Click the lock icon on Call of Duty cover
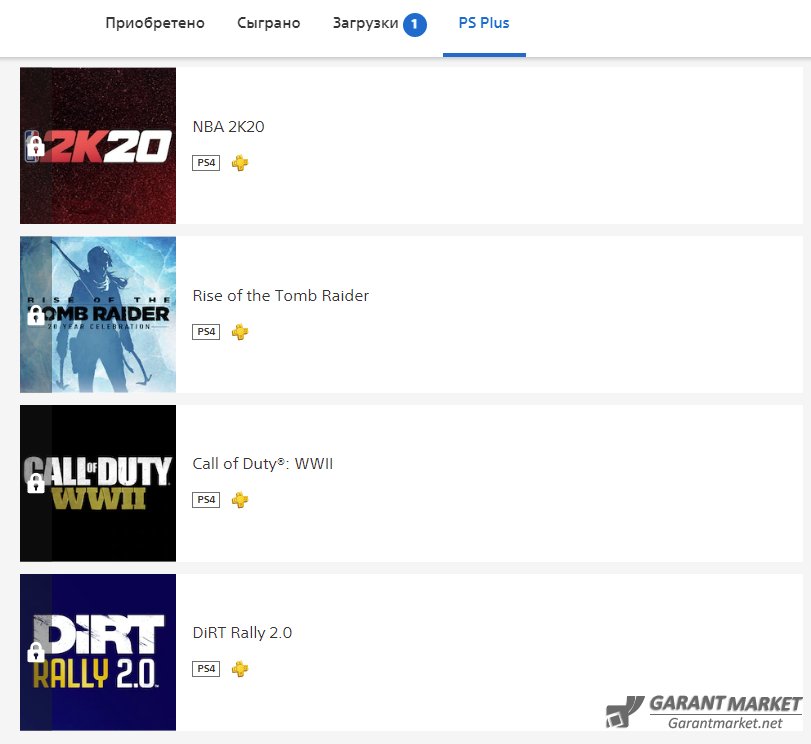The width and height of the screenshot is (811, 744). pos(36,484)
